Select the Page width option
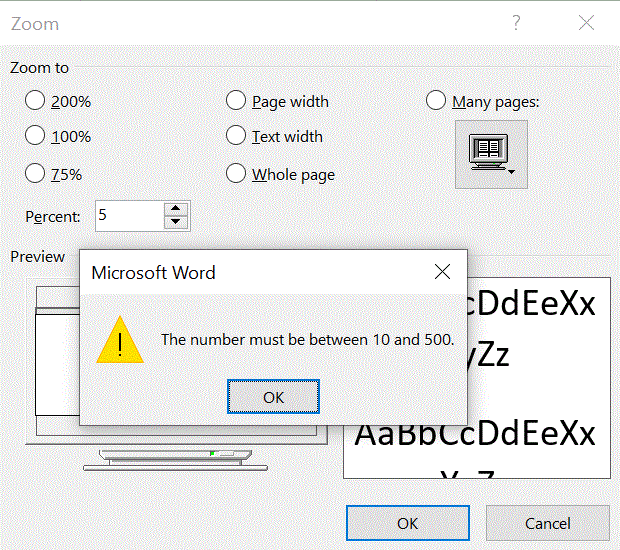 [236, 100]
